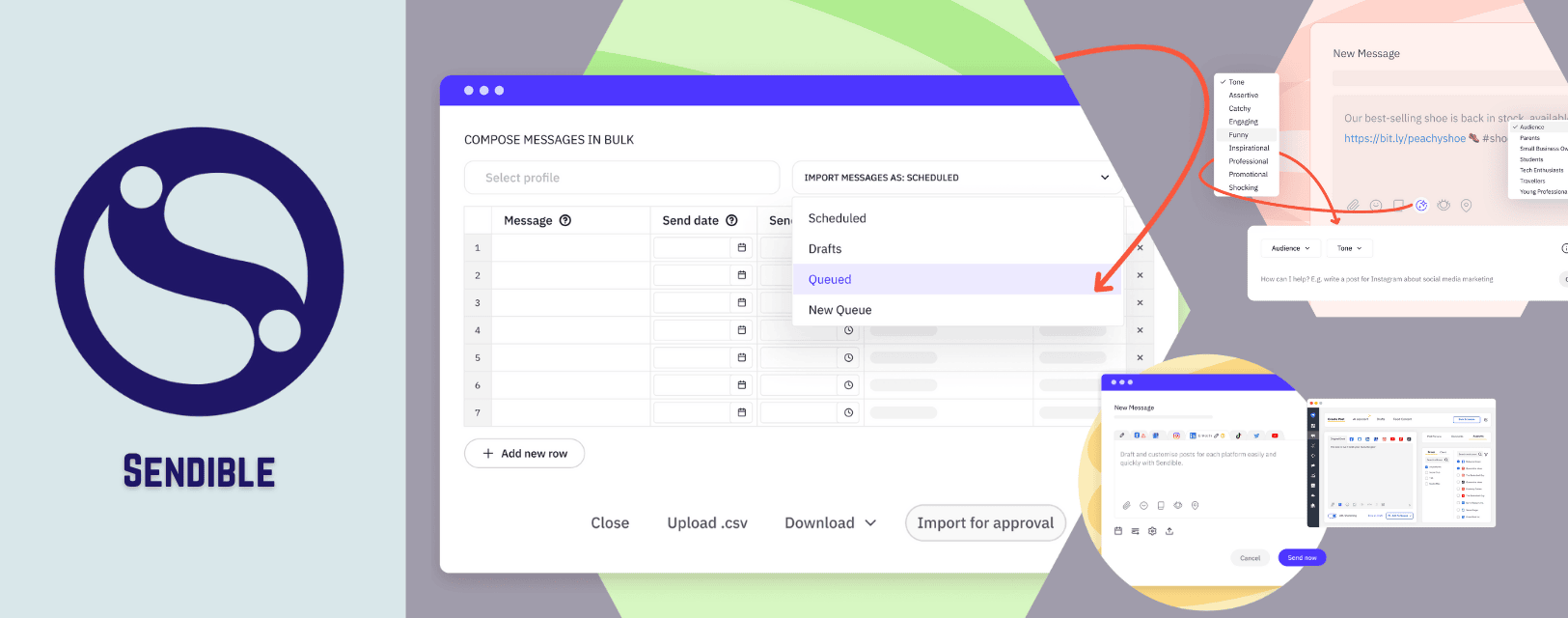Pick Inspirational in the Tone list
The height and width of the screenshot is (618, 1568).
[1247, 148]
